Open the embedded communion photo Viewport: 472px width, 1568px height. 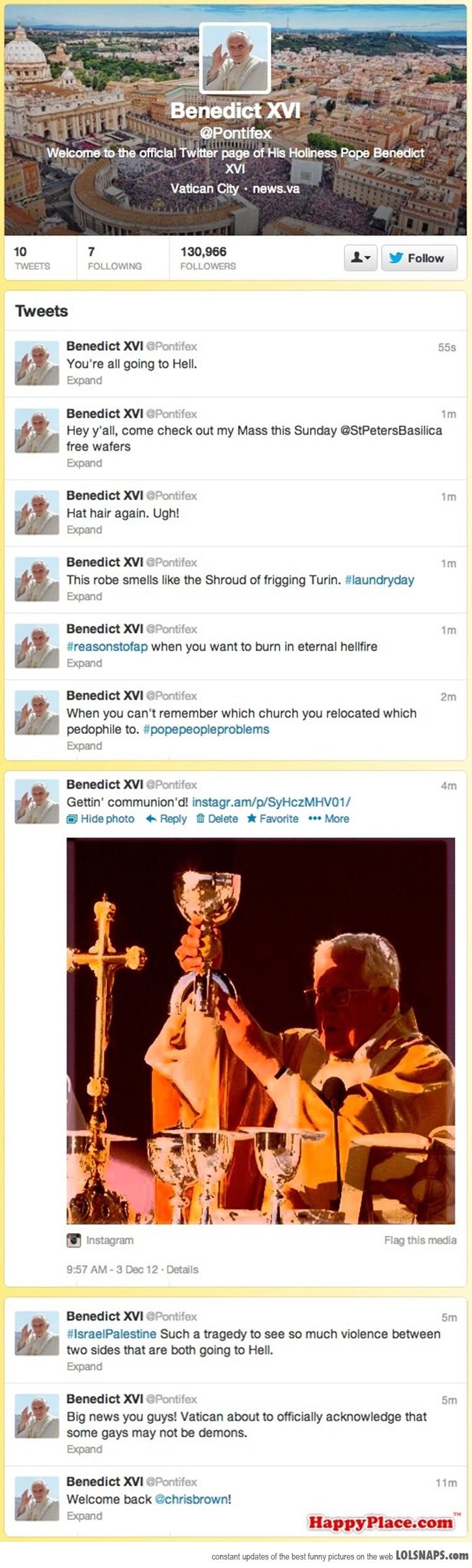pos(260,1031)
